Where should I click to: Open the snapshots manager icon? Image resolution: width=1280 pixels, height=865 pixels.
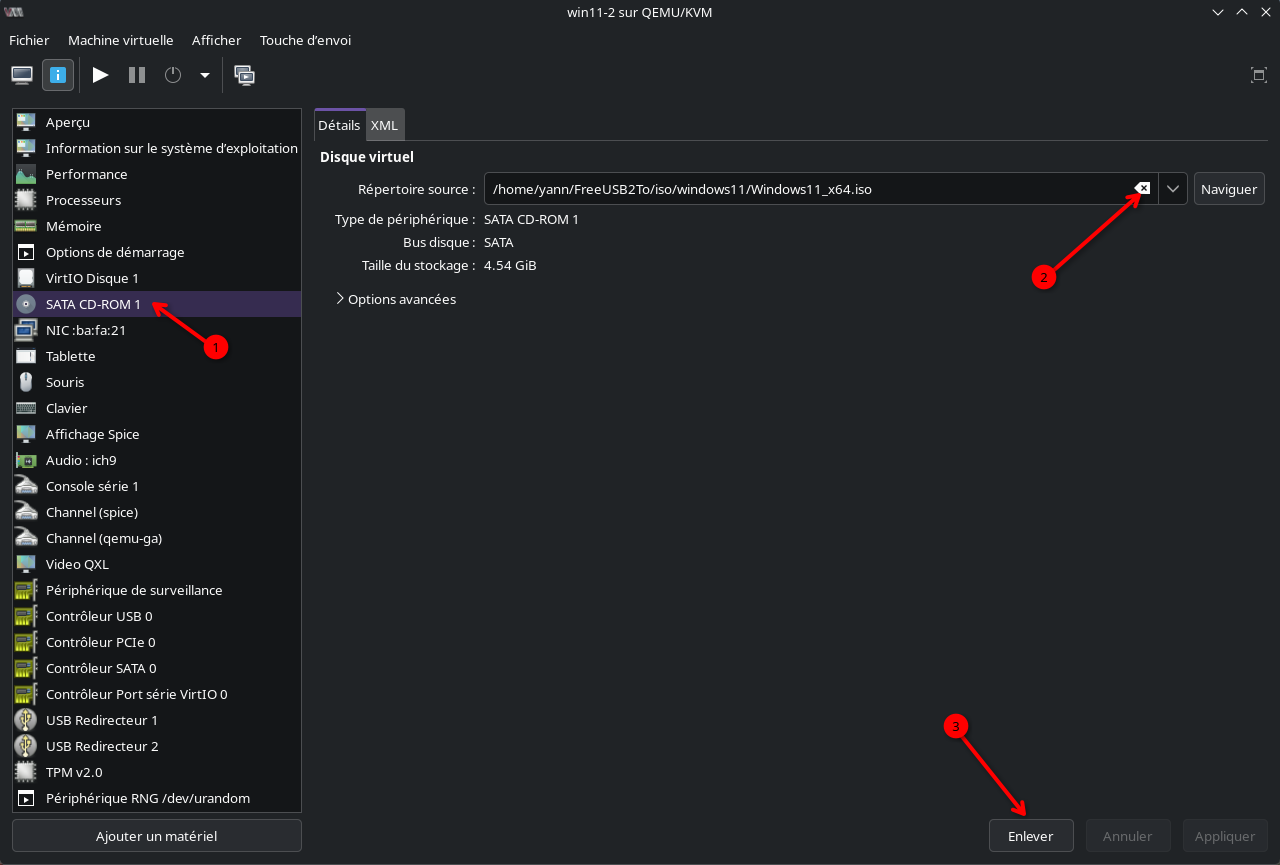[x=244, y=75]
